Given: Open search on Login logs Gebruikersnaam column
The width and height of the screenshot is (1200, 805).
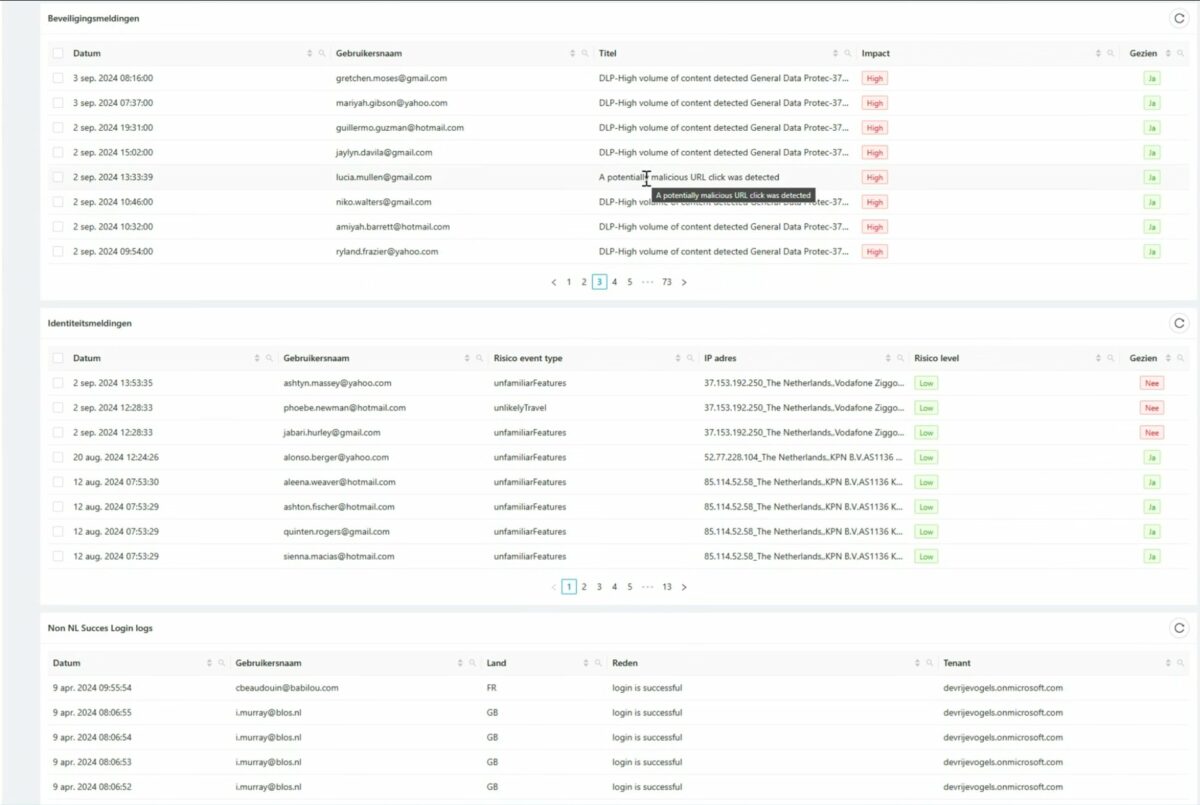Looking at the screenshot, I should 472,663.
